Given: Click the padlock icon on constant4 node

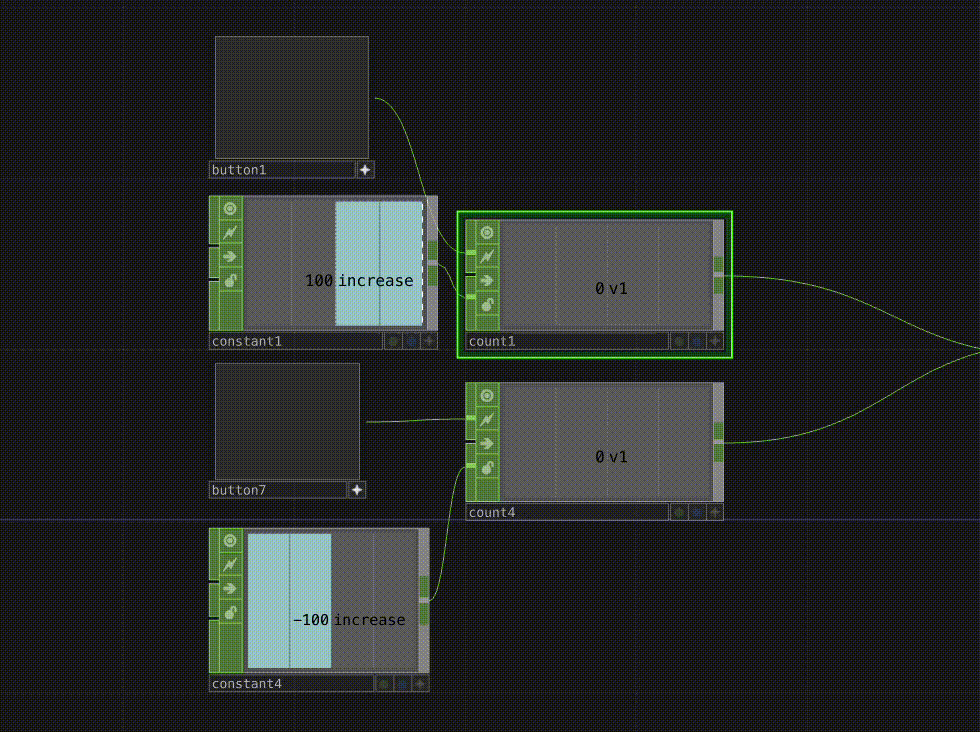Looking at the screenshot, I should pos(229,613).
